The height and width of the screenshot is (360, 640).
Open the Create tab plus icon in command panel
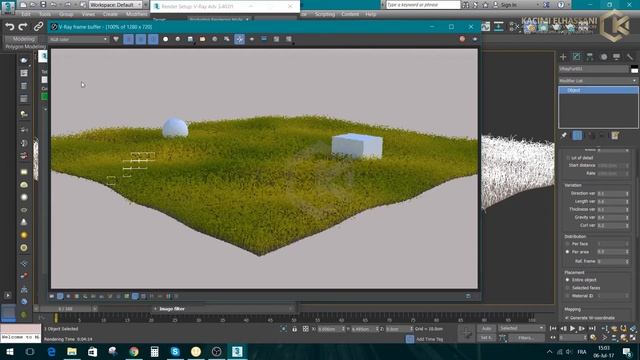point(563,57)
